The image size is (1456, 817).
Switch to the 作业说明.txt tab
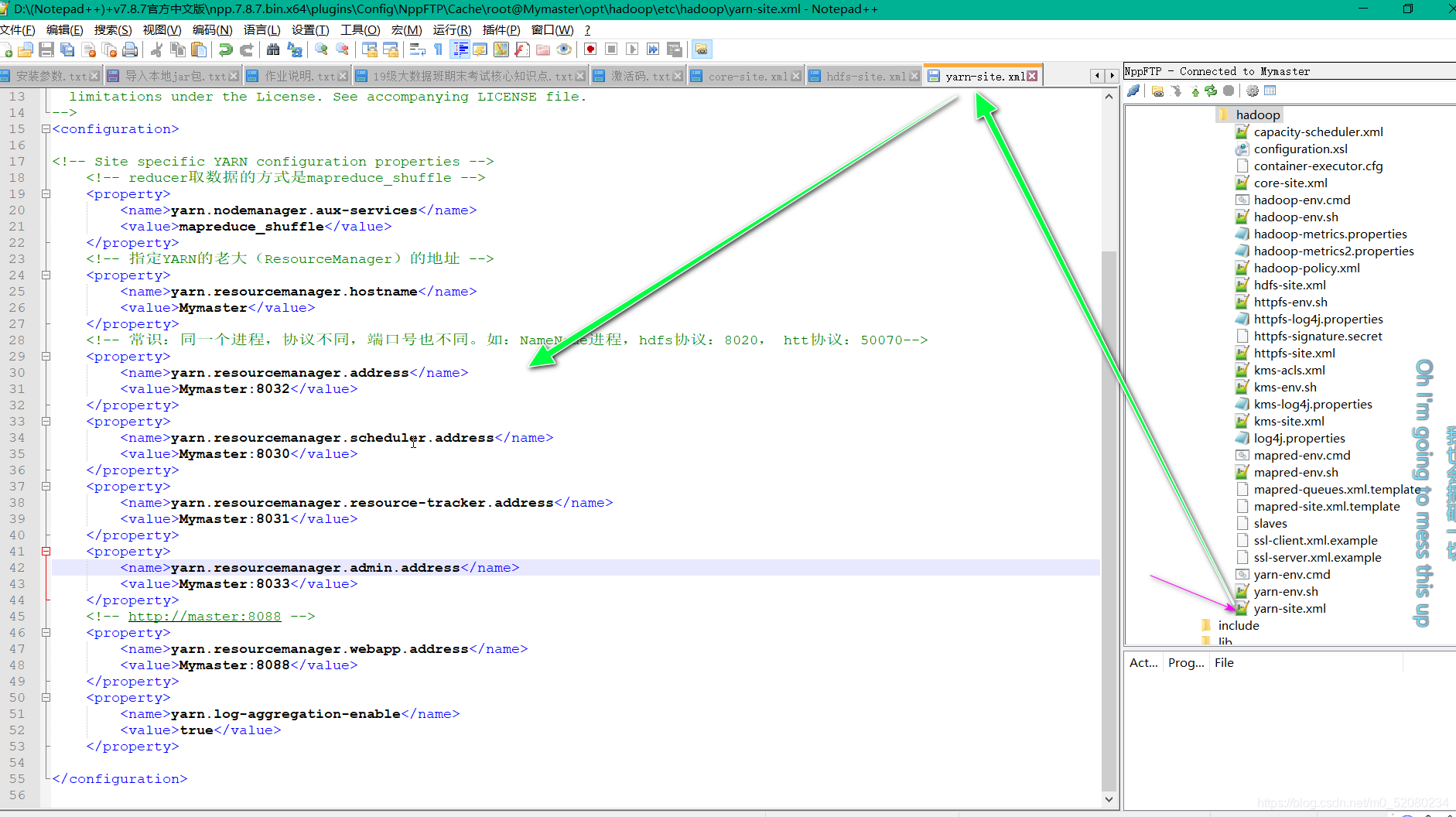pos(298,76)
